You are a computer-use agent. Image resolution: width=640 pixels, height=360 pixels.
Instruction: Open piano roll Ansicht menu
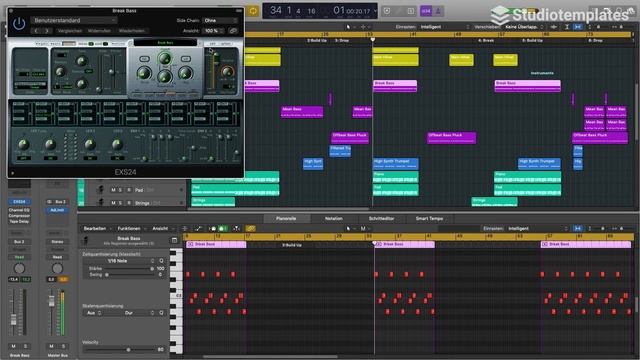[162, 229]
